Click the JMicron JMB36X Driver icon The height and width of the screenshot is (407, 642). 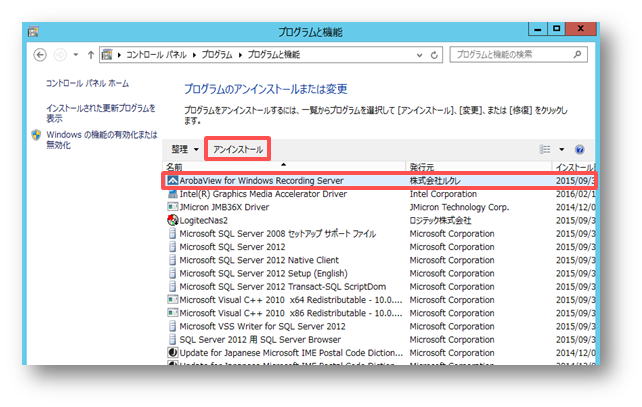(172, 207)
